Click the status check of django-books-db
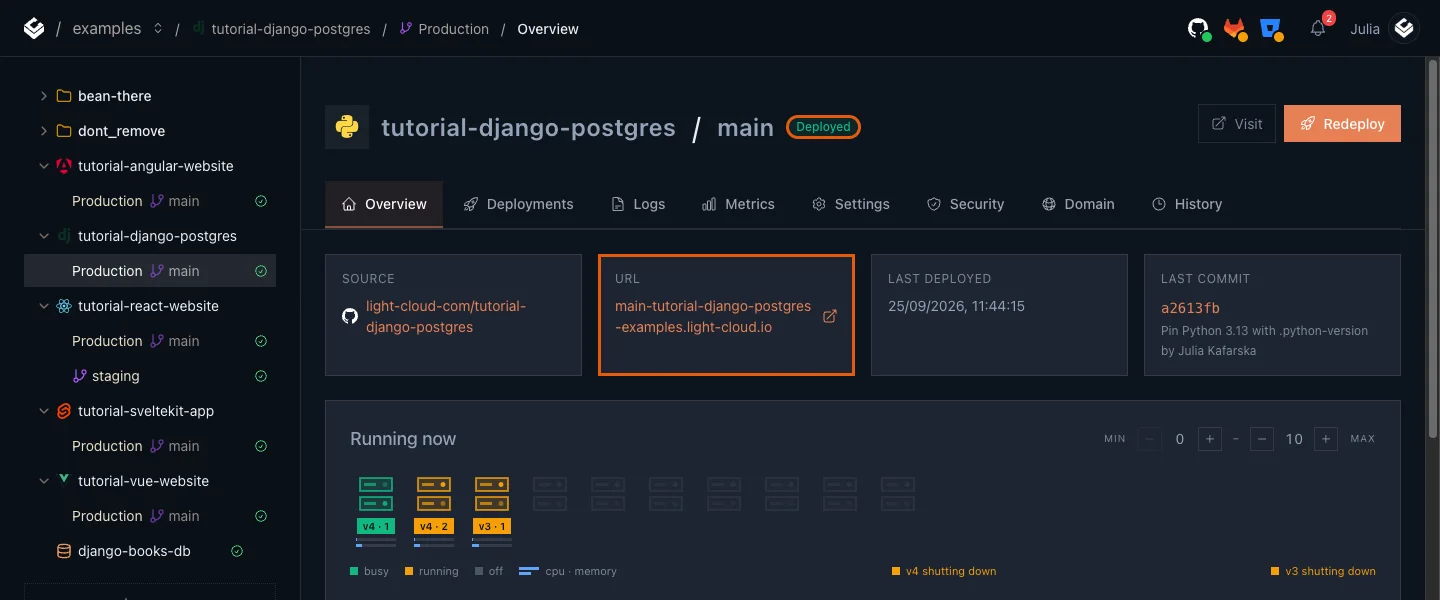This screenshot has width=1440, height=600. pos(237,551)
